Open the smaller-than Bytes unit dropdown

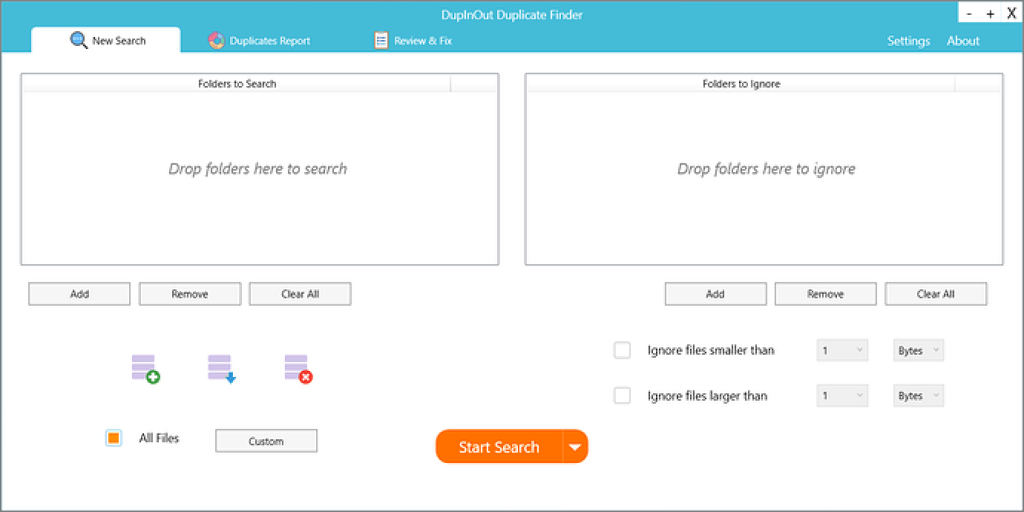click(918, 350)
